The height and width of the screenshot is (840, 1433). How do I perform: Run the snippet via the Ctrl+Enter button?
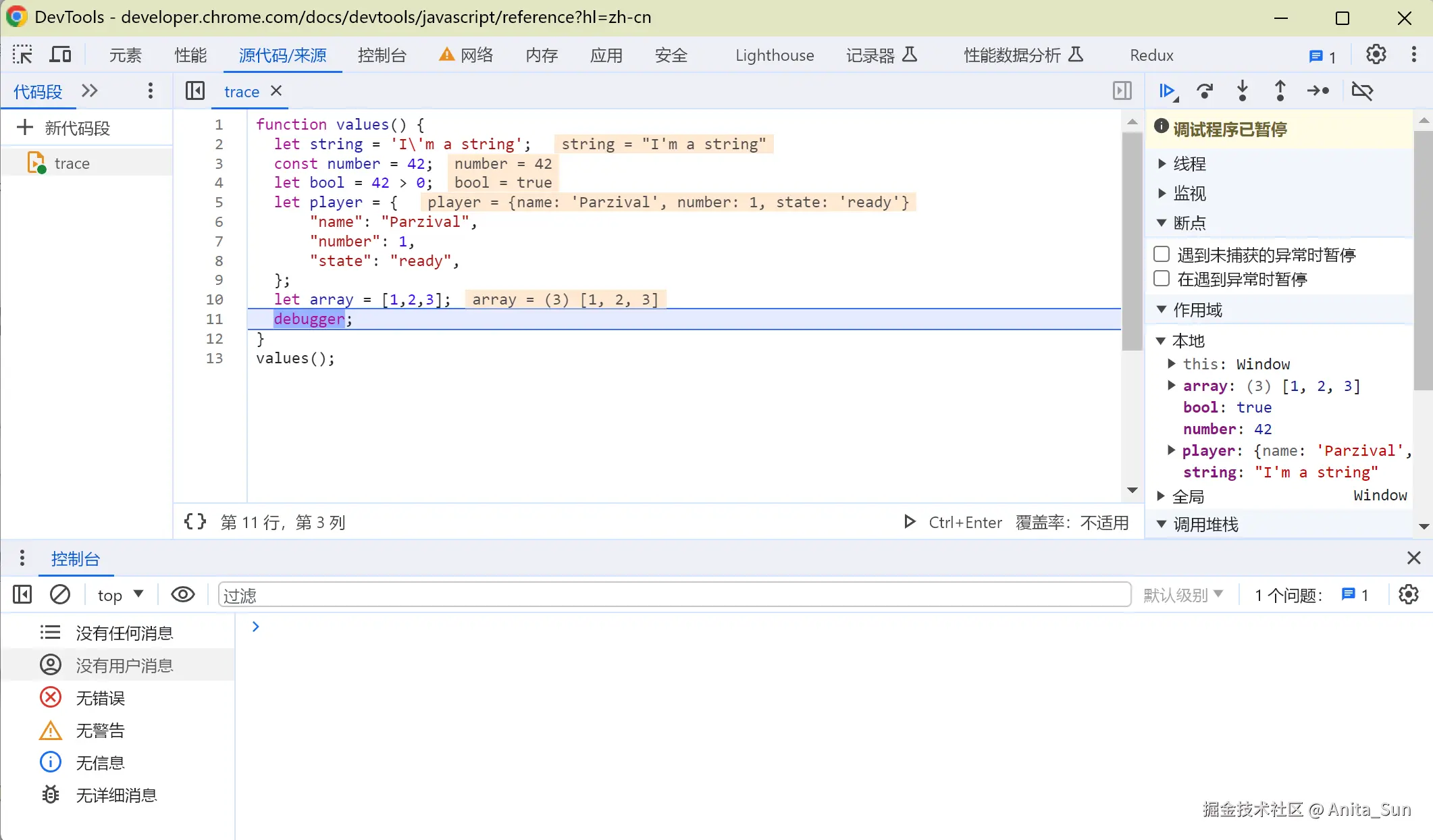click(952, 522)
